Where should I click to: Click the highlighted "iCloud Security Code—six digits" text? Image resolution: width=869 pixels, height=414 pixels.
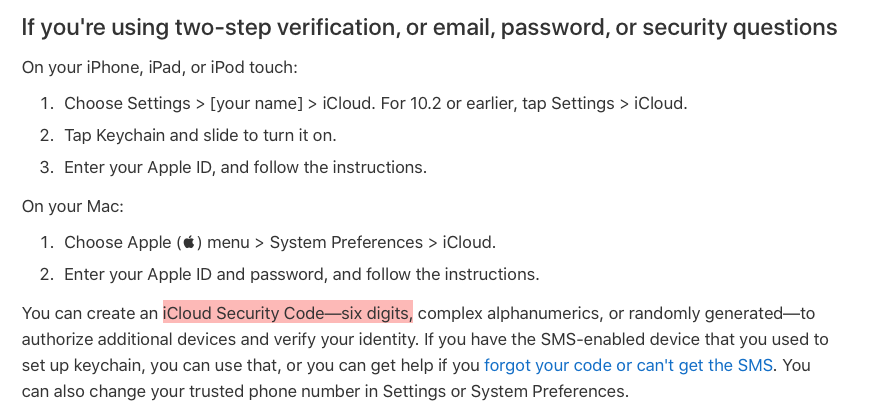(x=288, y=313)
